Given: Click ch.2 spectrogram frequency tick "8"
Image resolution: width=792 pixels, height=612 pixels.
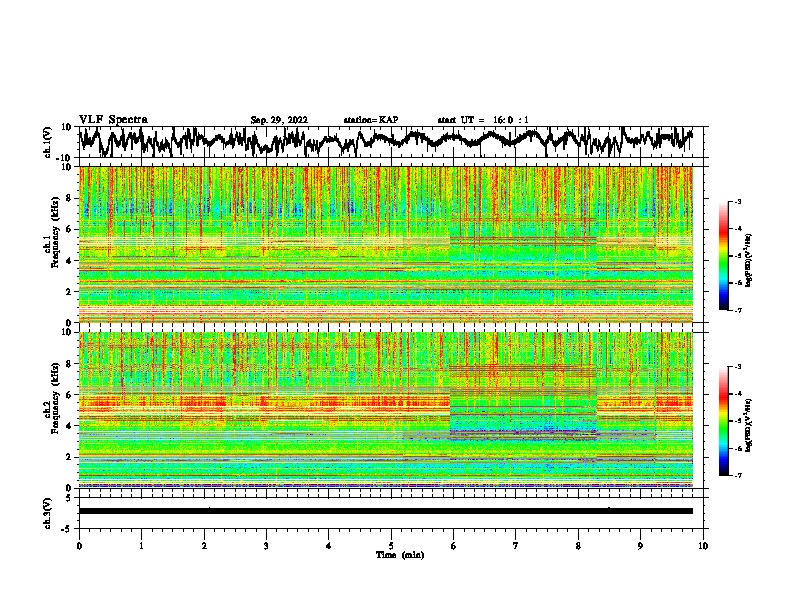Looking at the screenshot, I should [69, 364].
